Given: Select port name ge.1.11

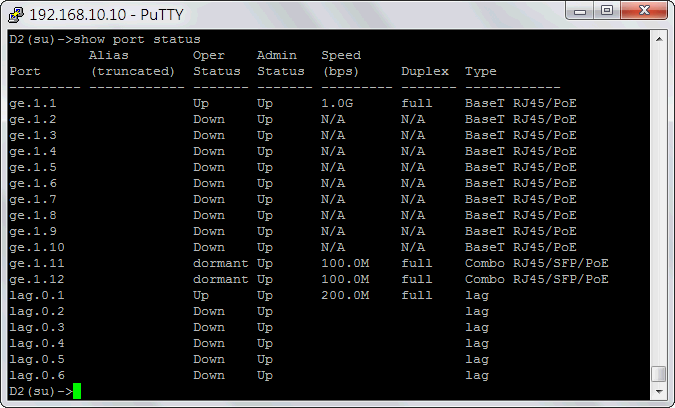Looking at the screenshot, I should tap(37, 263).
